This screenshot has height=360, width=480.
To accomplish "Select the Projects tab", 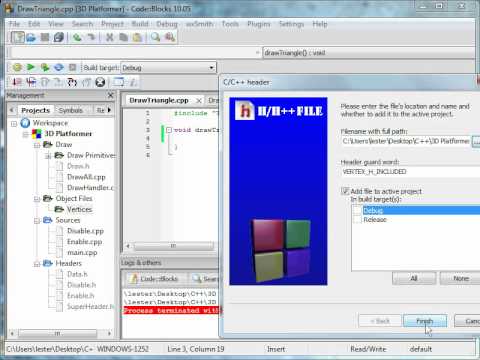I will click(x=35, y=110).
